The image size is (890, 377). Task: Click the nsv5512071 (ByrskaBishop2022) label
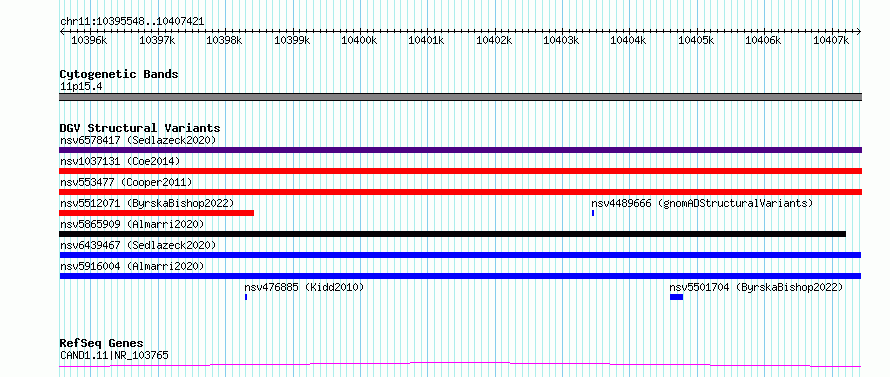click(147, 203)
